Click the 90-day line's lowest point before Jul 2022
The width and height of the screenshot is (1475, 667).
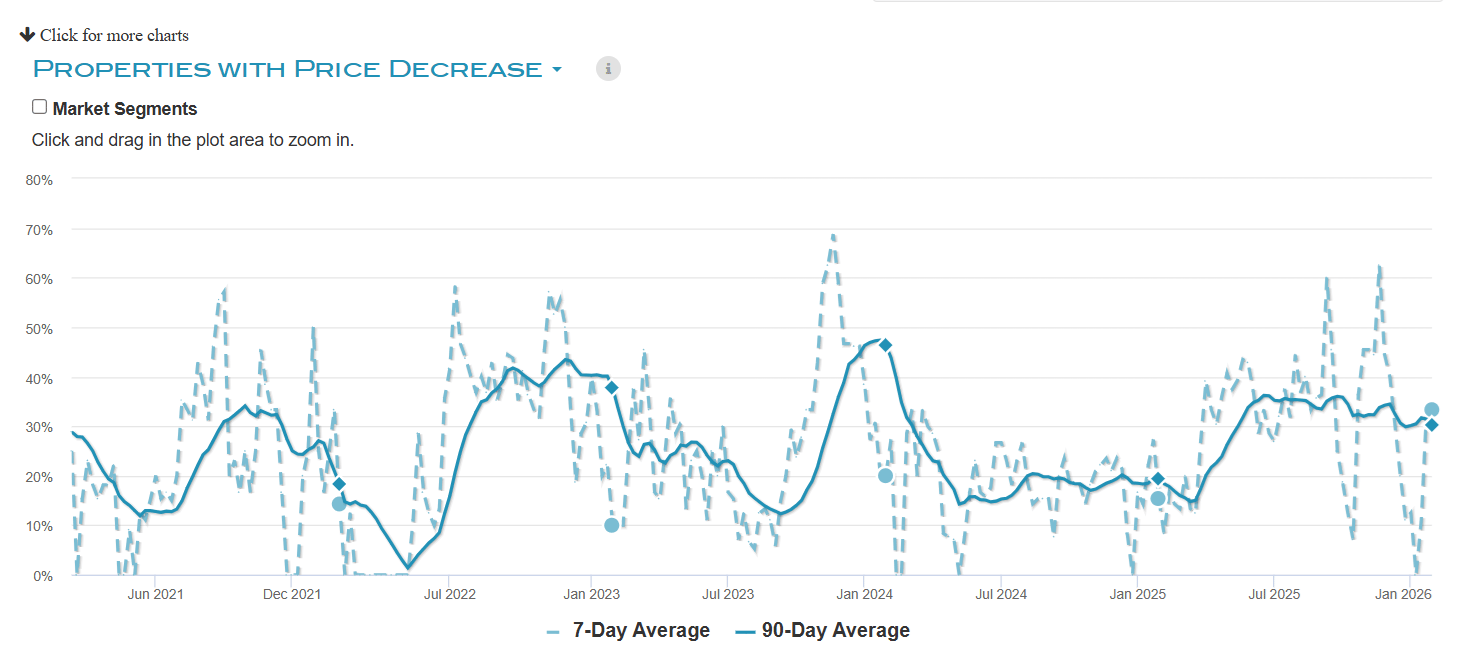click(407, 567)
